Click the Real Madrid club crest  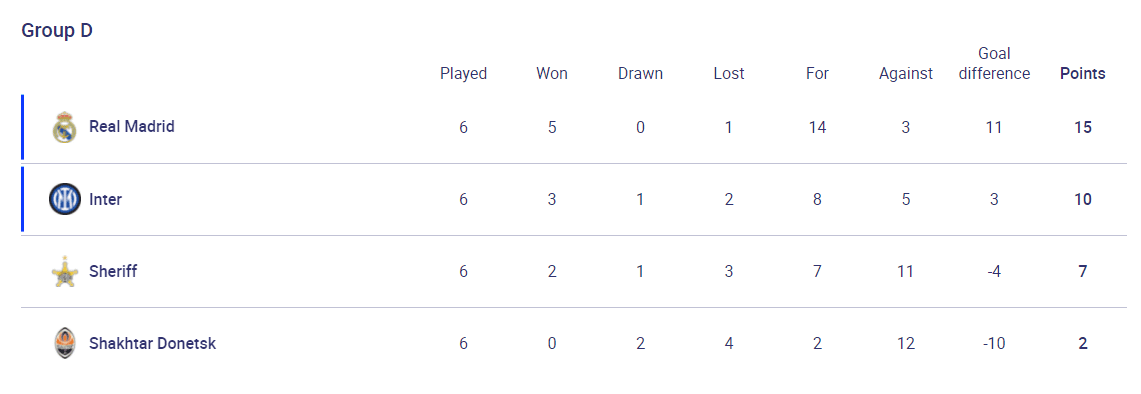tap(64, 127)
